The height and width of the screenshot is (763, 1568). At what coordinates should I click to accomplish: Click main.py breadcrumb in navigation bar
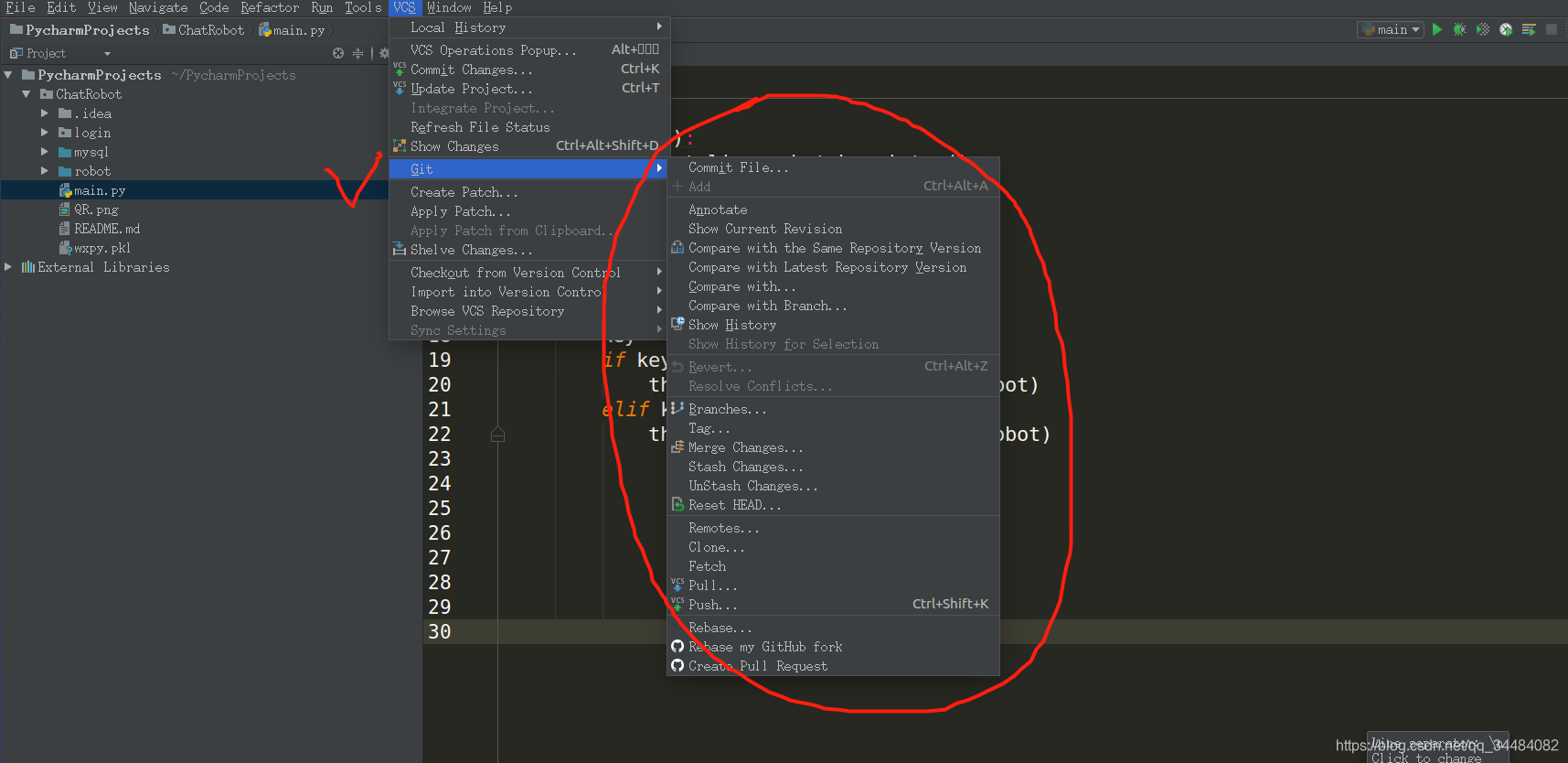coord(293,30)
